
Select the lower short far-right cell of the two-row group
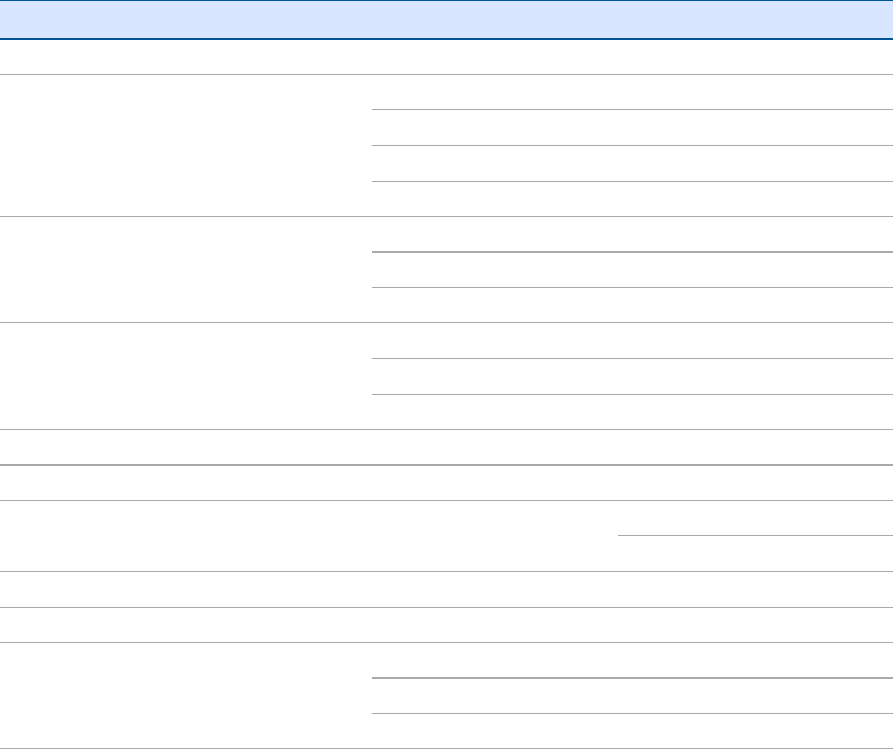pyautogui.click(x=755, y=554)
